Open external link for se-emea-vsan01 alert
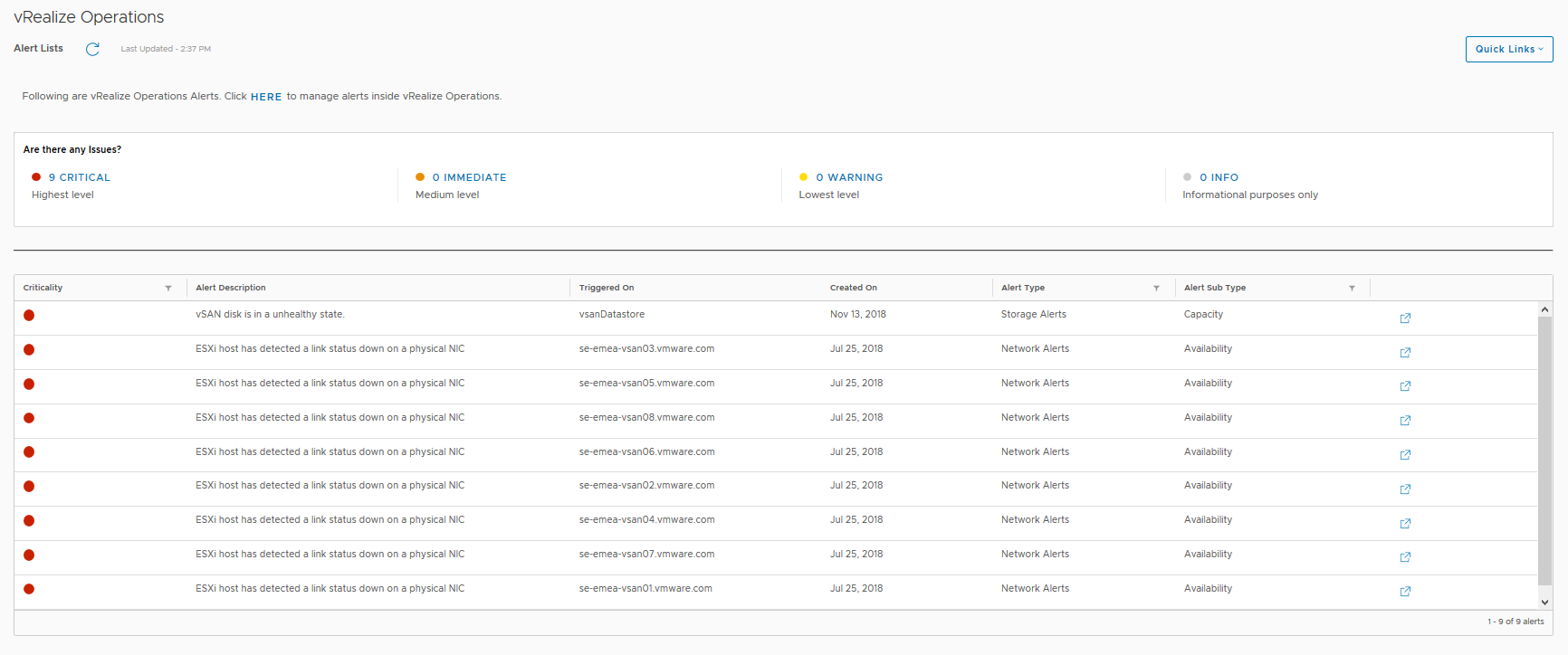 click(x=1405, y=591)
